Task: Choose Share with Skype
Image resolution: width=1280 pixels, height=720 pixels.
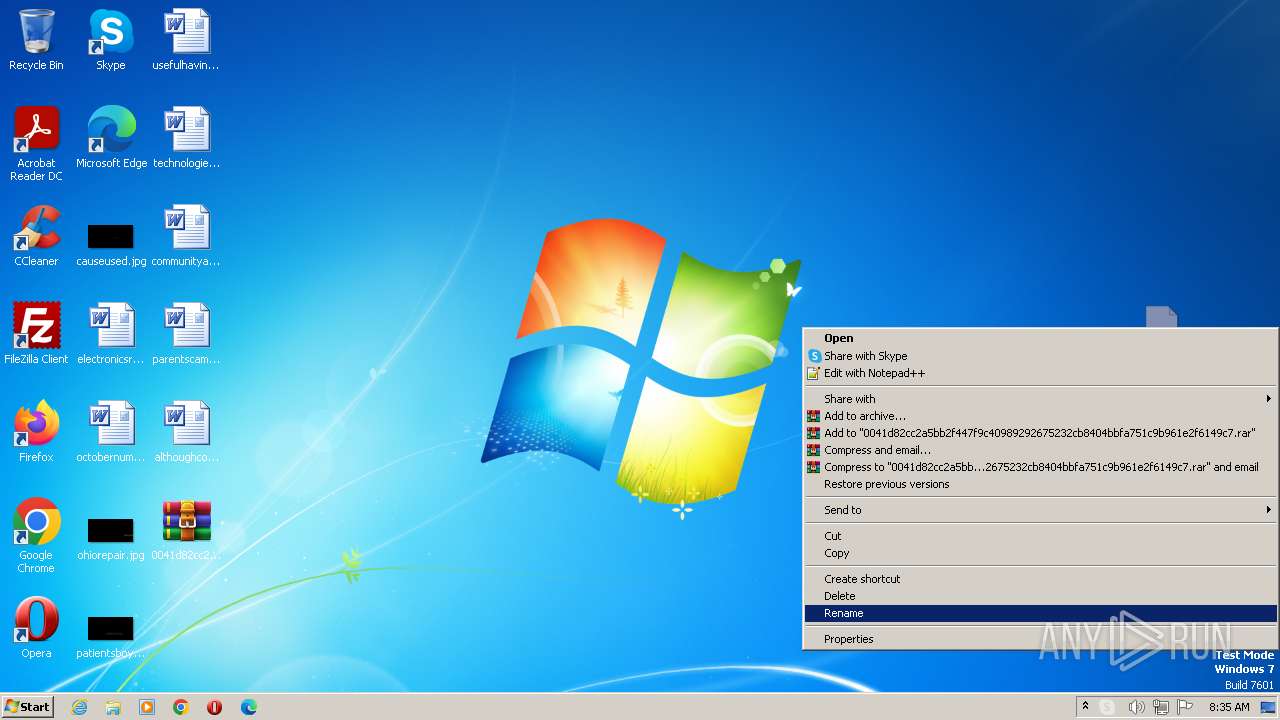Action: pyautogui.click(x=1040, y=356)
